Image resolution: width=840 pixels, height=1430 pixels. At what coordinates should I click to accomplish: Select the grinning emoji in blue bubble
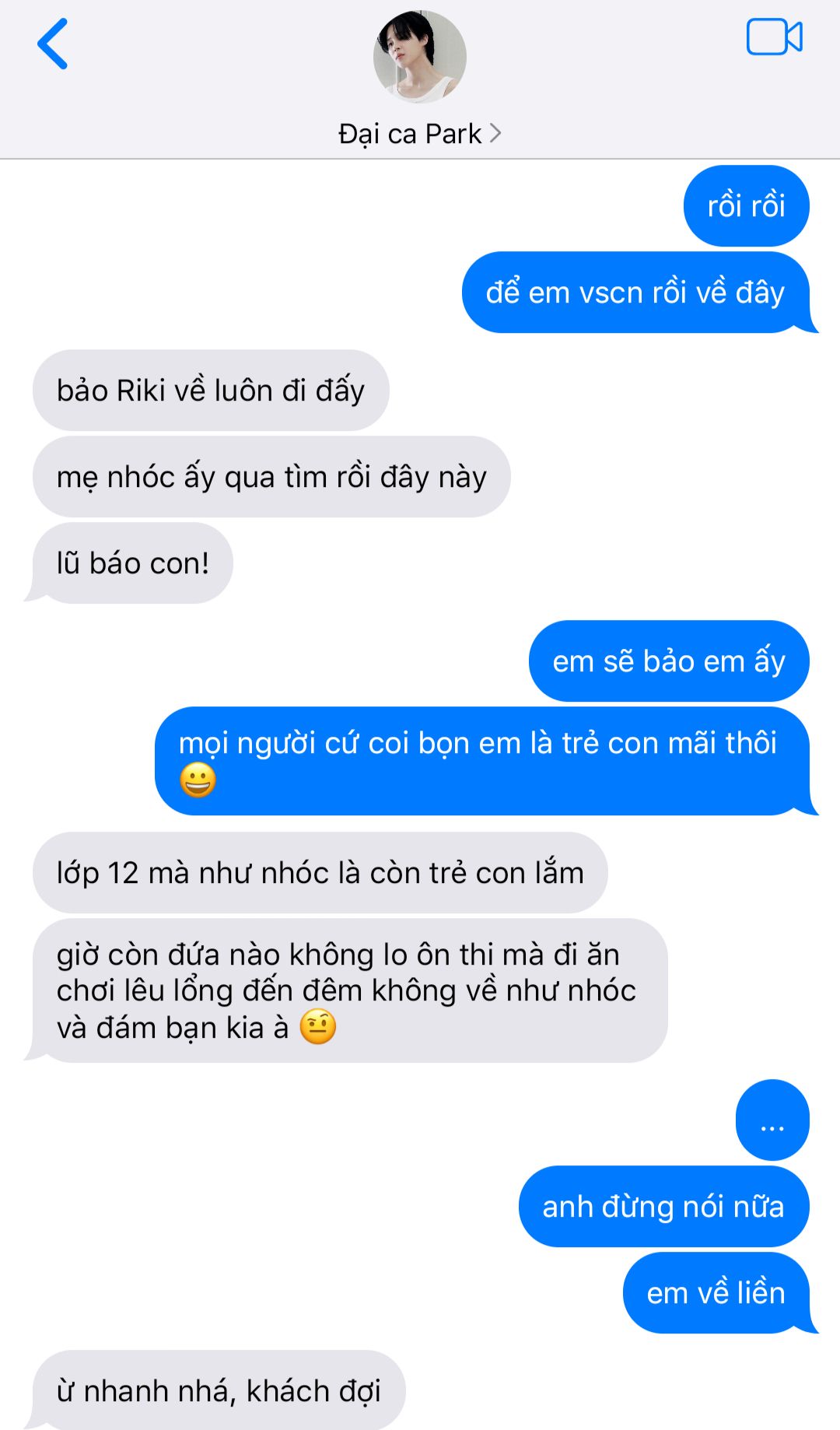click(x=198, y=780)
